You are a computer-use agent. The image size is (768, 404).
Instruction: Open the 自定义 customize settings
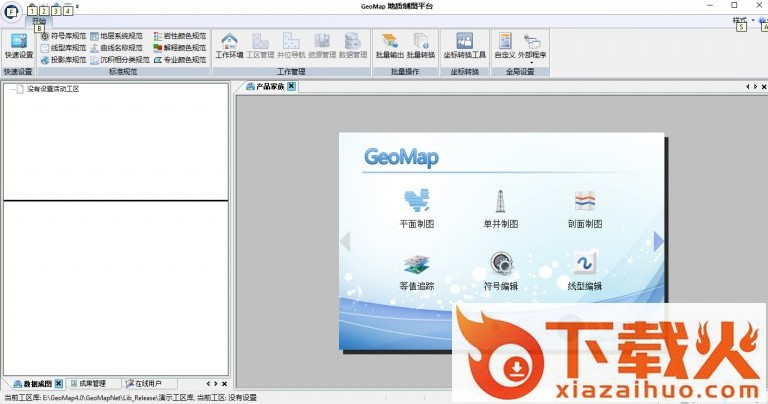pos(504,46)
